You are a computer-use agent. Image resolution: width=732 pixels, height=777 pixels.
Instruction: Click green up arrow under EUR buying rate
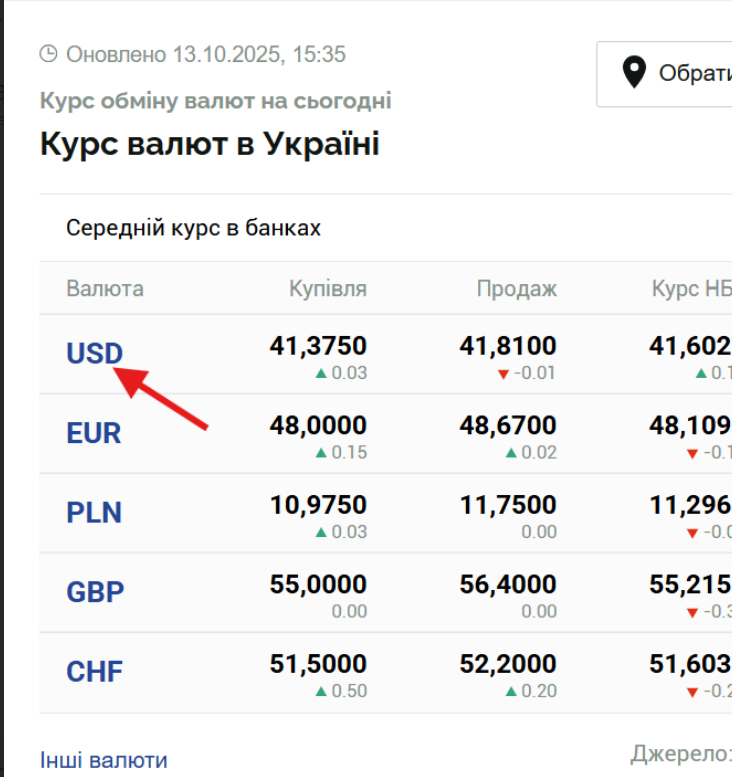tap(321, 452)
